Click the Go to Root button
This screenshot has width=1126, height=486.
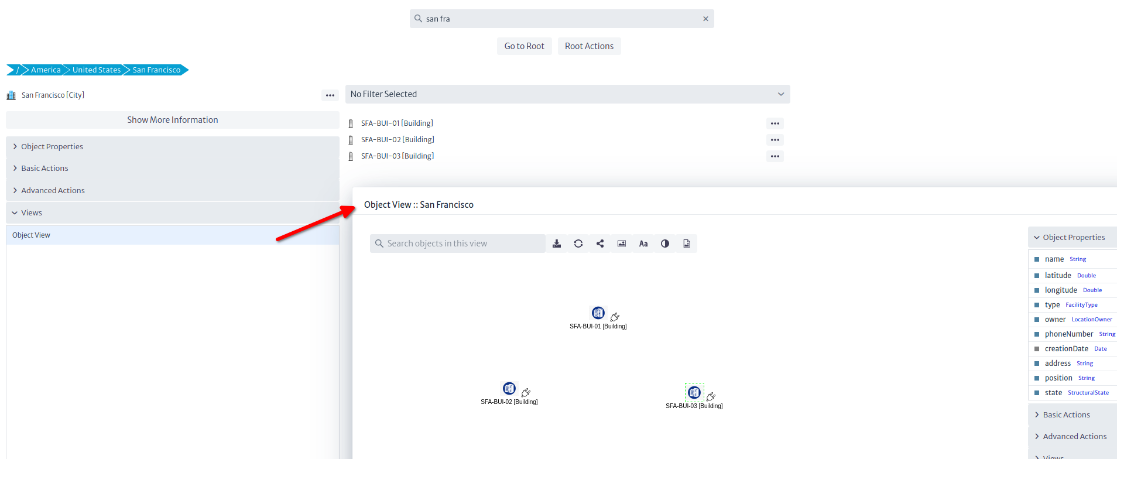(x=524, y=46)
